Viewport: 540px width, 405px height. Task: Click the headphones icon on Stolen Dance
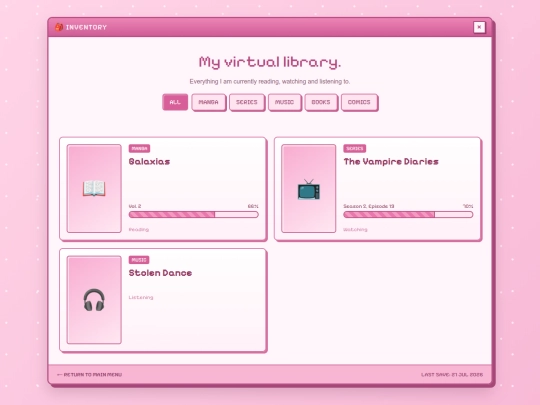pos(94,300)
